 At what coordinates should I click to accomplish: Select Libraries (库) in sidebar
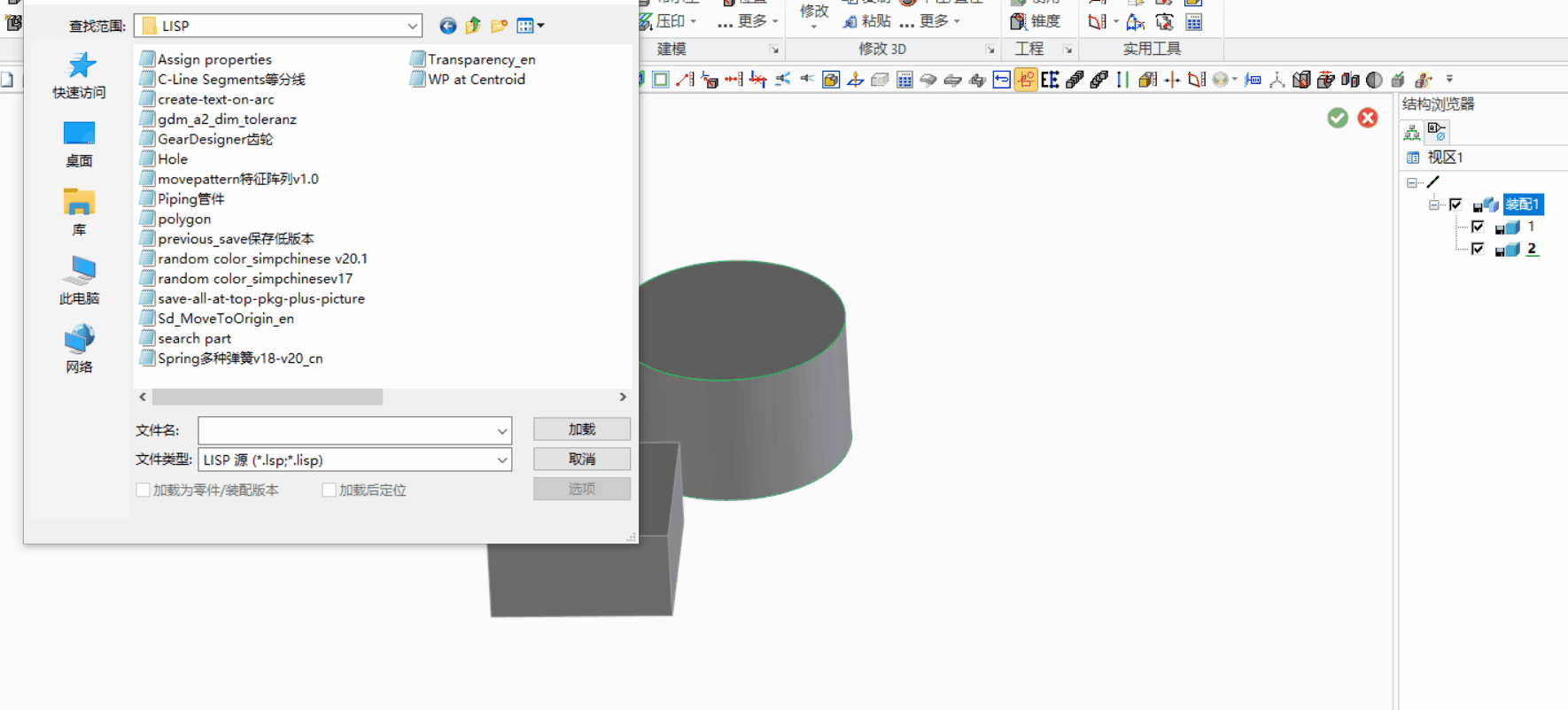[79, 212]
